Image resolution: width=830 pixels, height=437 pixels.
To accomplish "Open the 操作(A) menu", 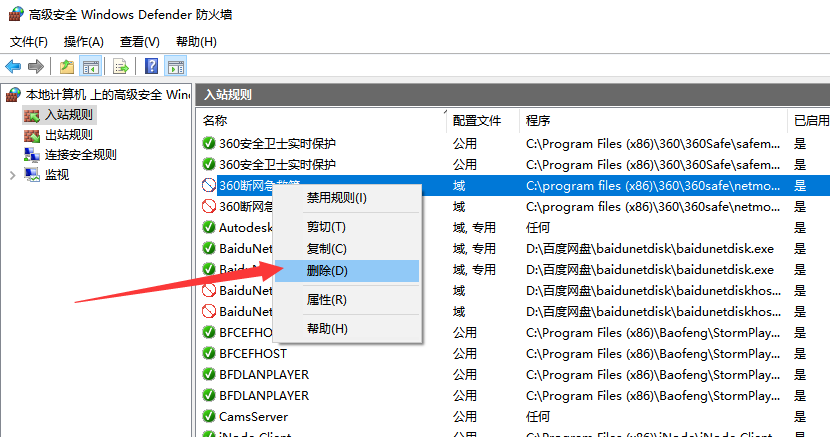I will (x=84, y=42).
